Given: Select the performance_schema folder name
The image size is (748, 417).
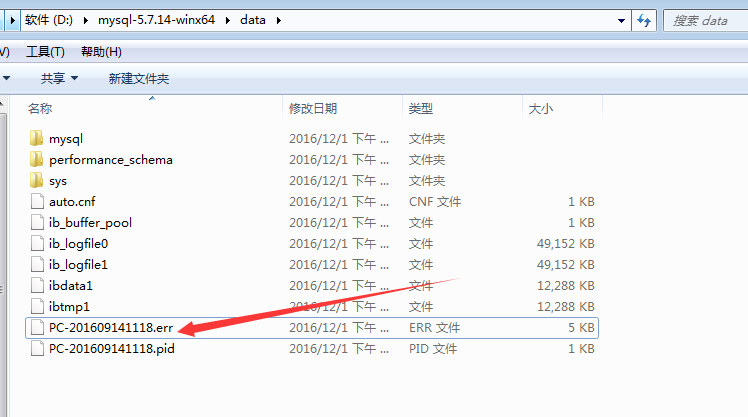Looking at the screenshot, I should (111, 160).
